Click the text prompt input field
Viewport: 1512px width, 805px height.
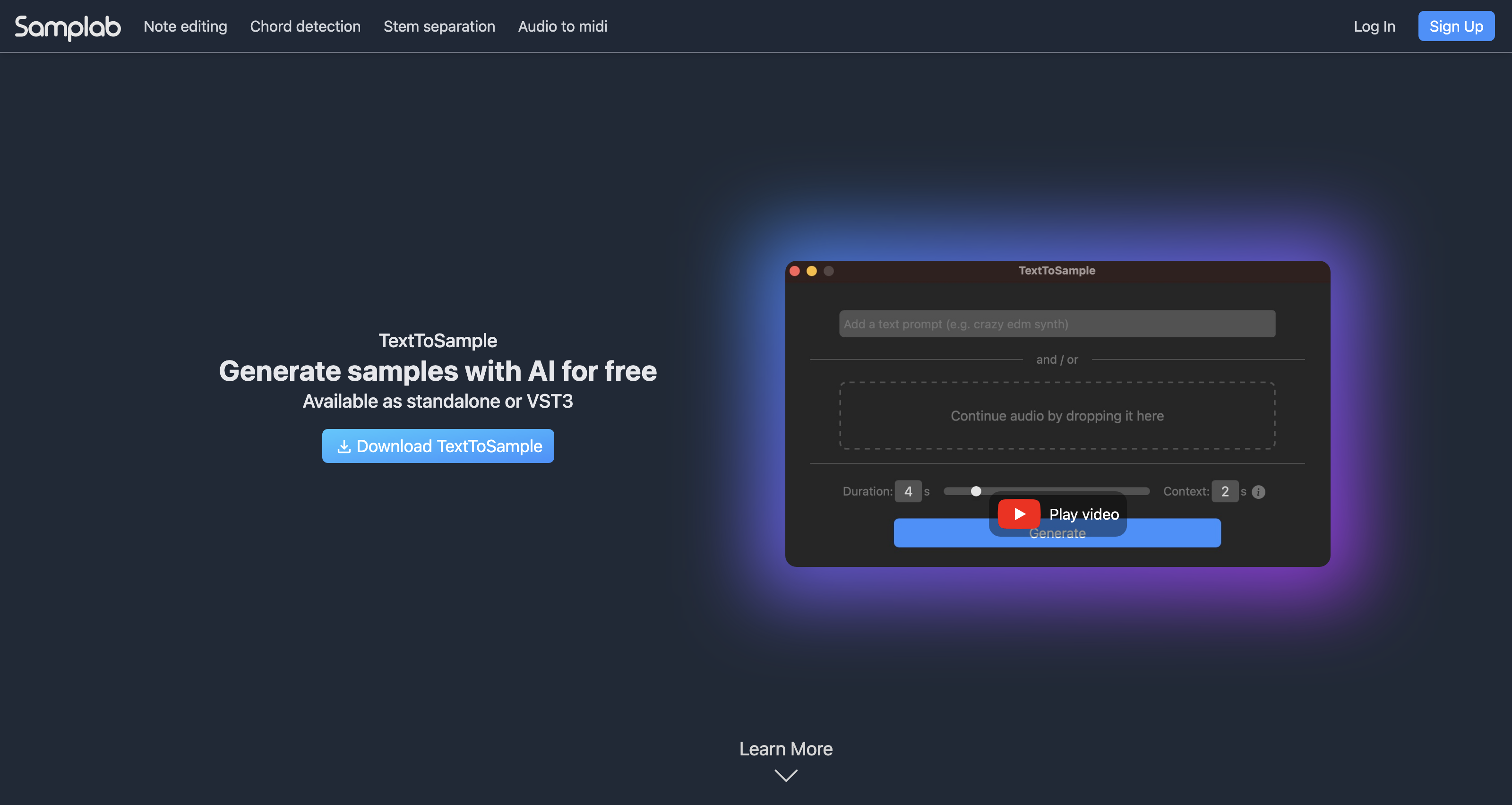(x=1057, y=324)
